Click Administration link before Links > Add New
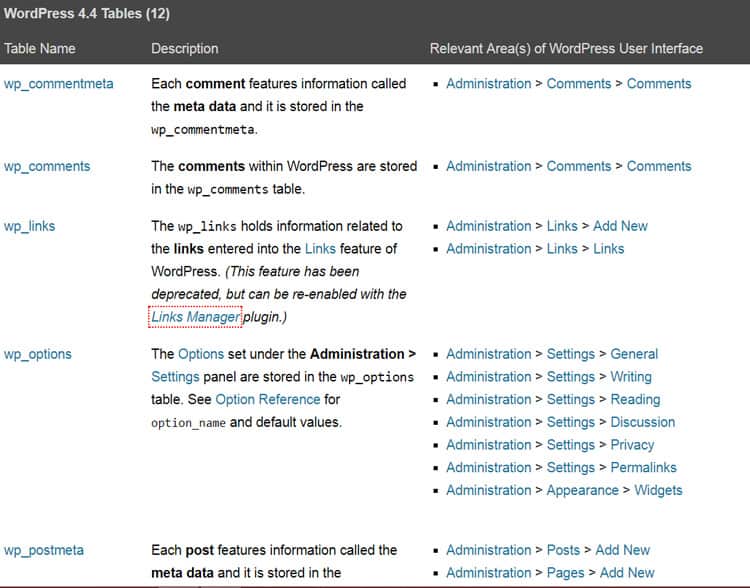 [489, 226]
